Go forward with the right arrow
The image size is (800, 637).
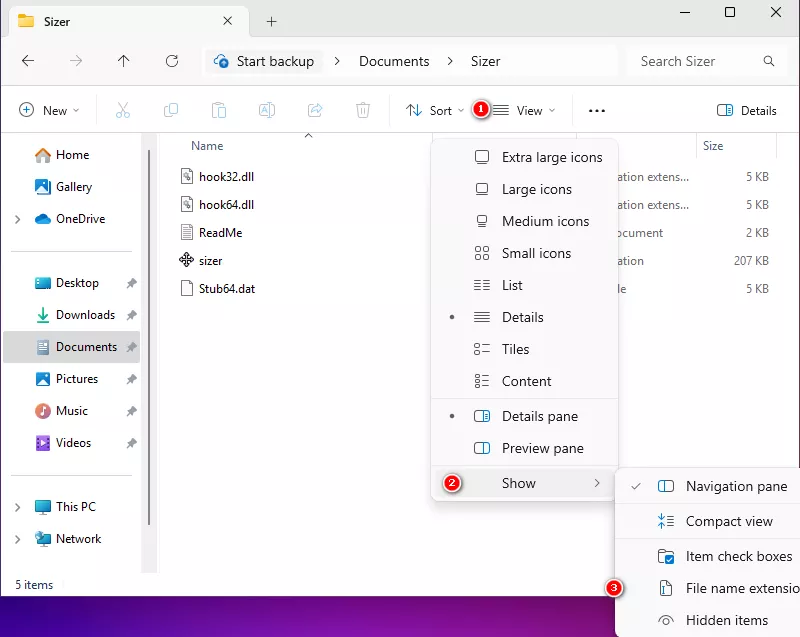click(76, 61)
